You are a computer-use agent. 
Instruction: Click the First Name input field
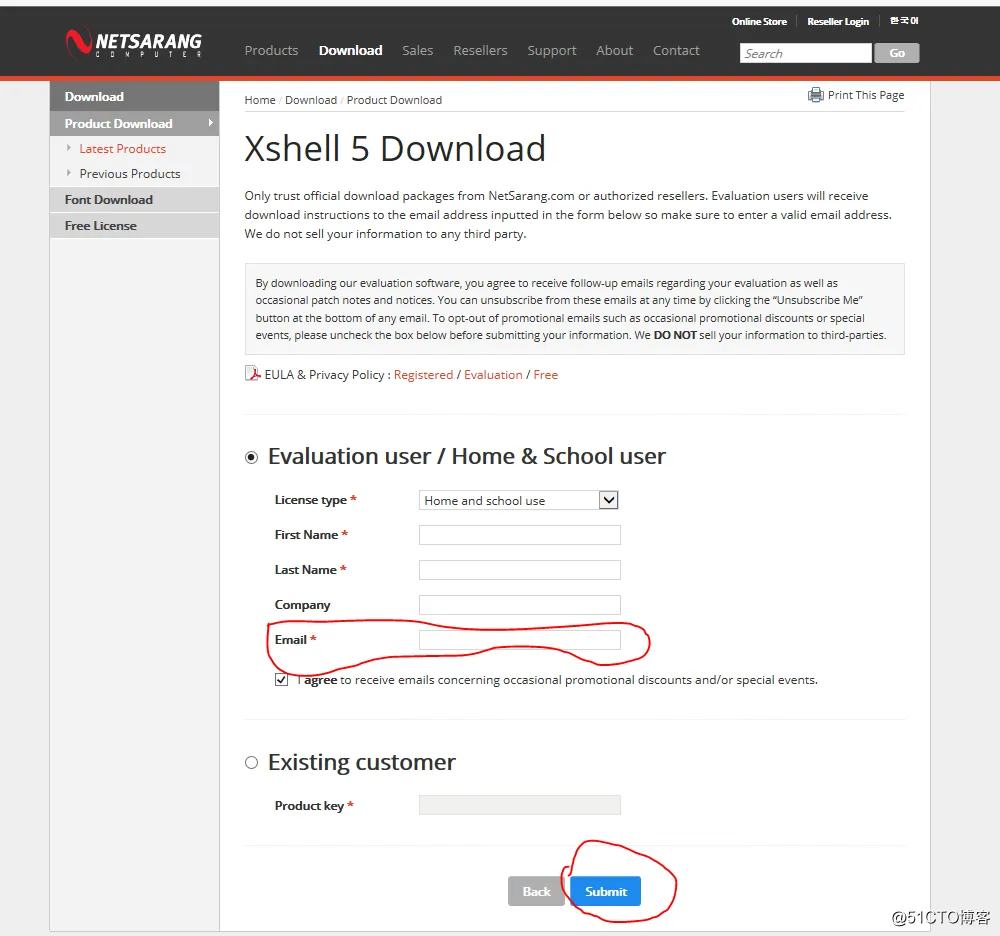coord(520,535)
